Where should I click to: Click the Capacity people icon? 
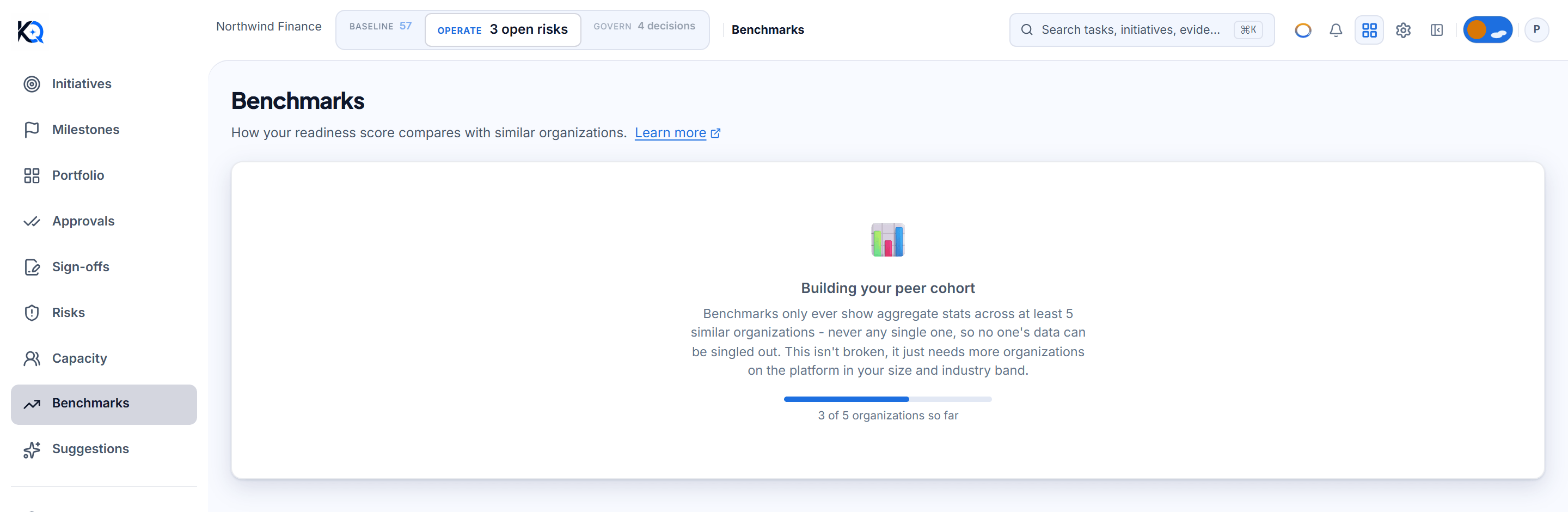32,358
